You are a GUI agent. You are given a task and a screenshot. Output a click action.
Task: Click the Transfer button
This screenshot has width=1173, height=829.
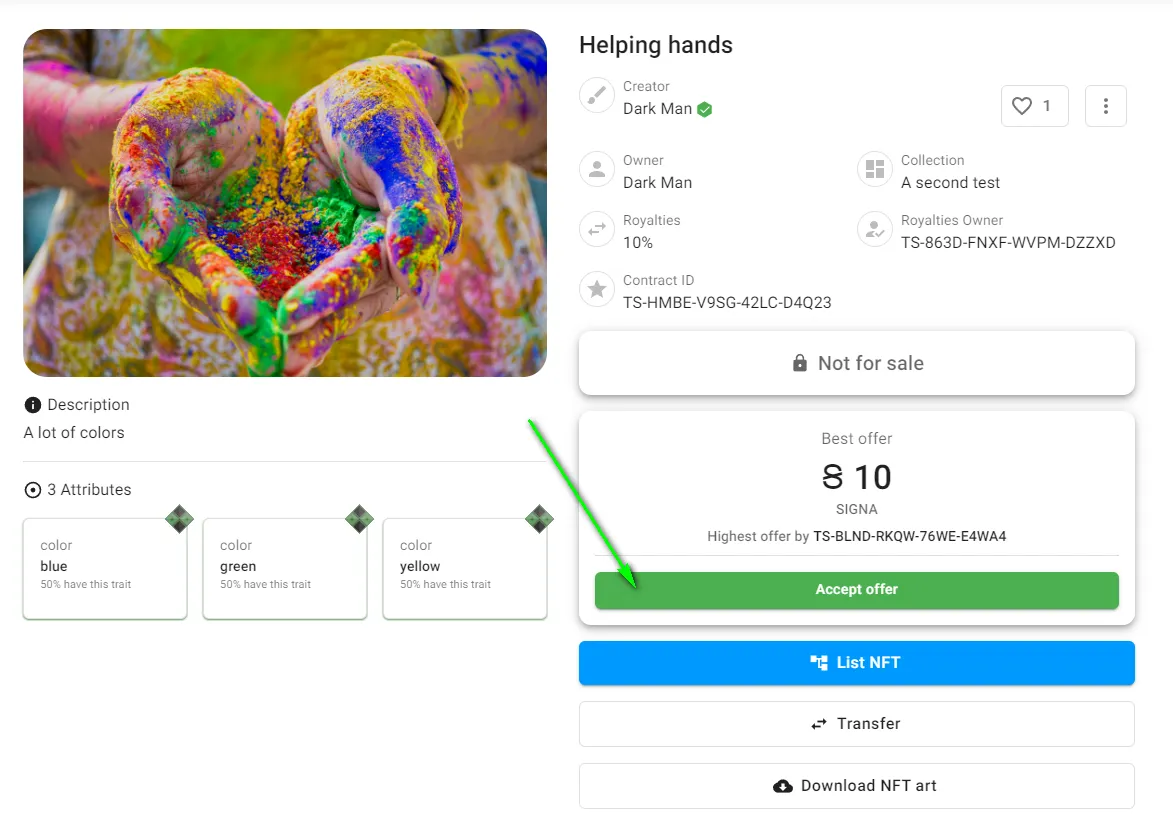click(857, 724)
